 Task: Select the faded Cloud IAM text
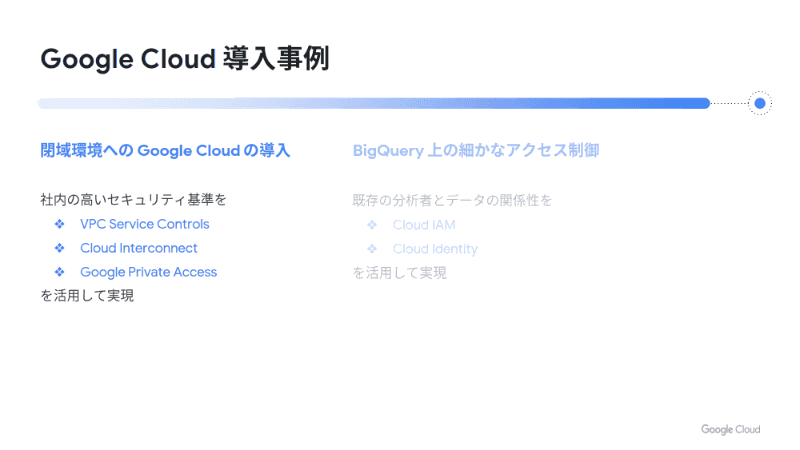tap(424, 225)
